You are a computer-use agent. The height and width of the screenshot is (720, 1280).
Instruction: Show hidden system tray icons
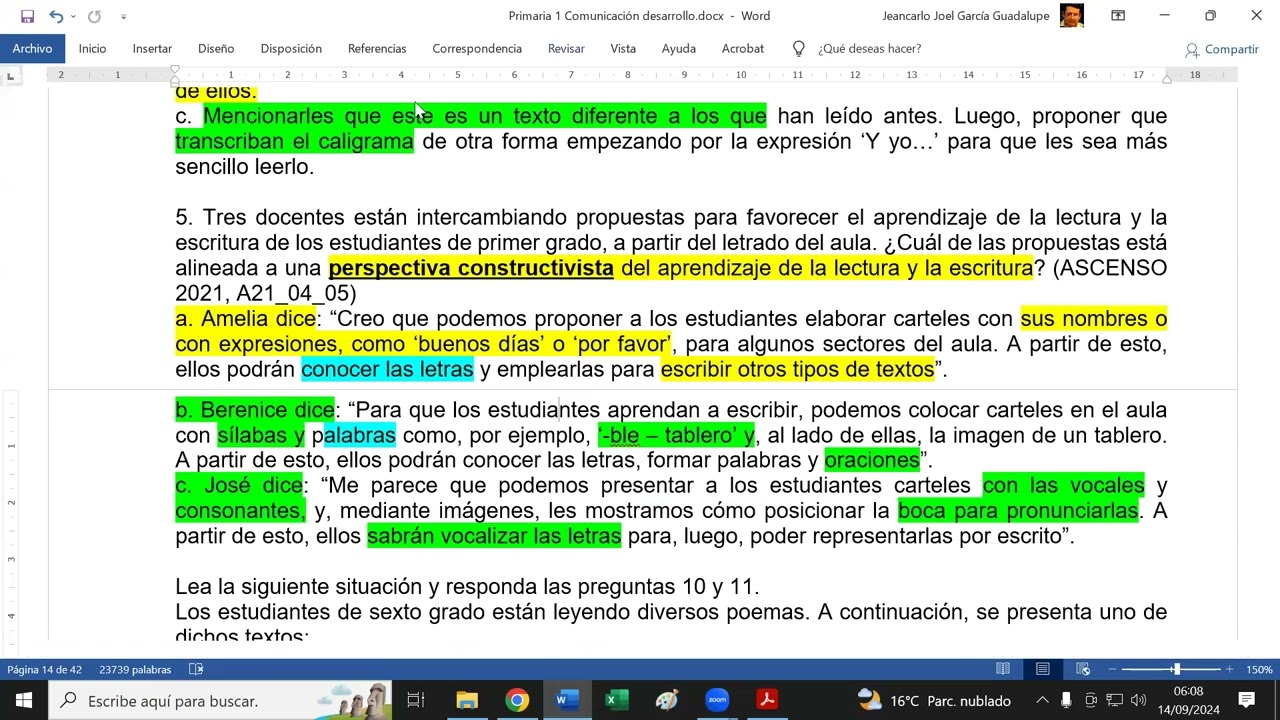click(1042, 700)
